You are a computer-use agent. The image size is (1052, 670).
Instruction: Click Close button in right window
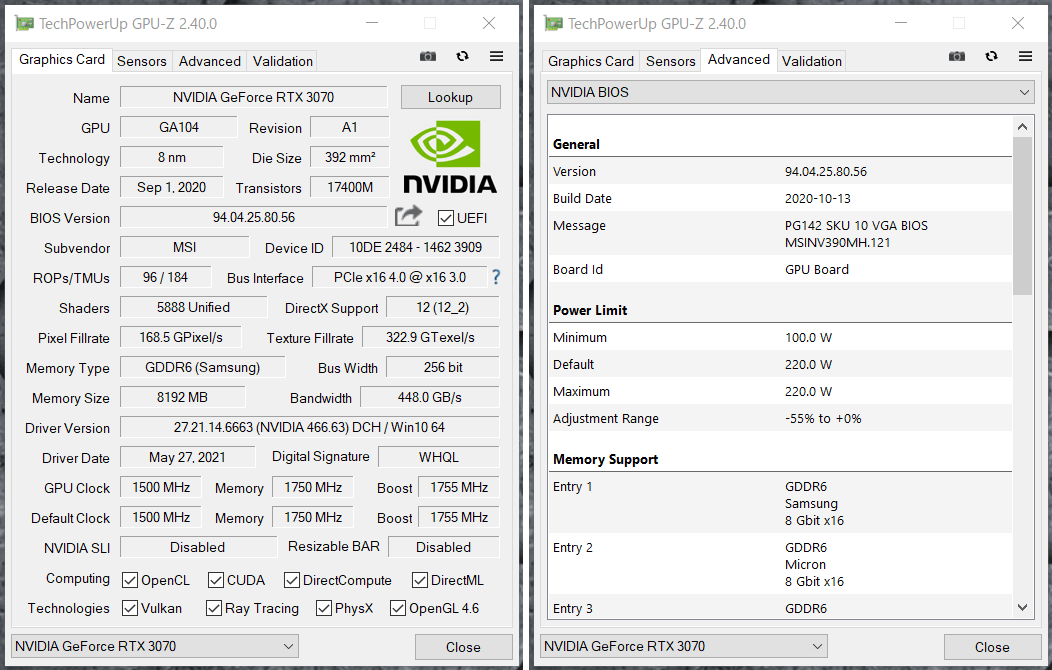(x=992, y=647)
